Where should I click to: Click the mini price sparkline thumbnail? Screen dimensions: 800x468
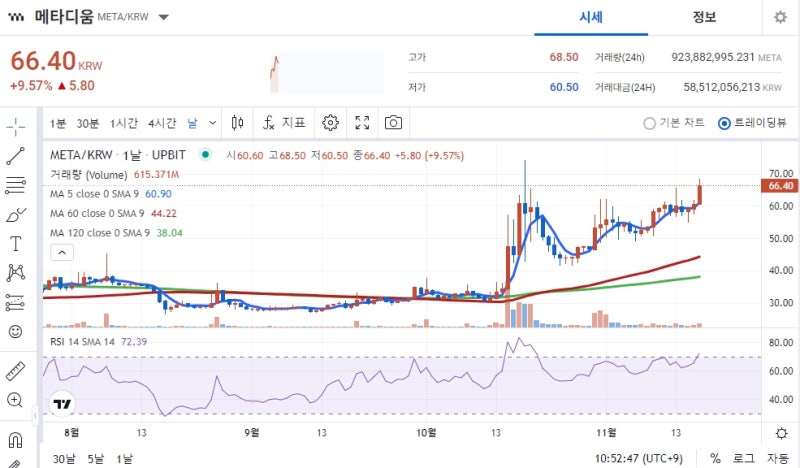pos(327,72)
